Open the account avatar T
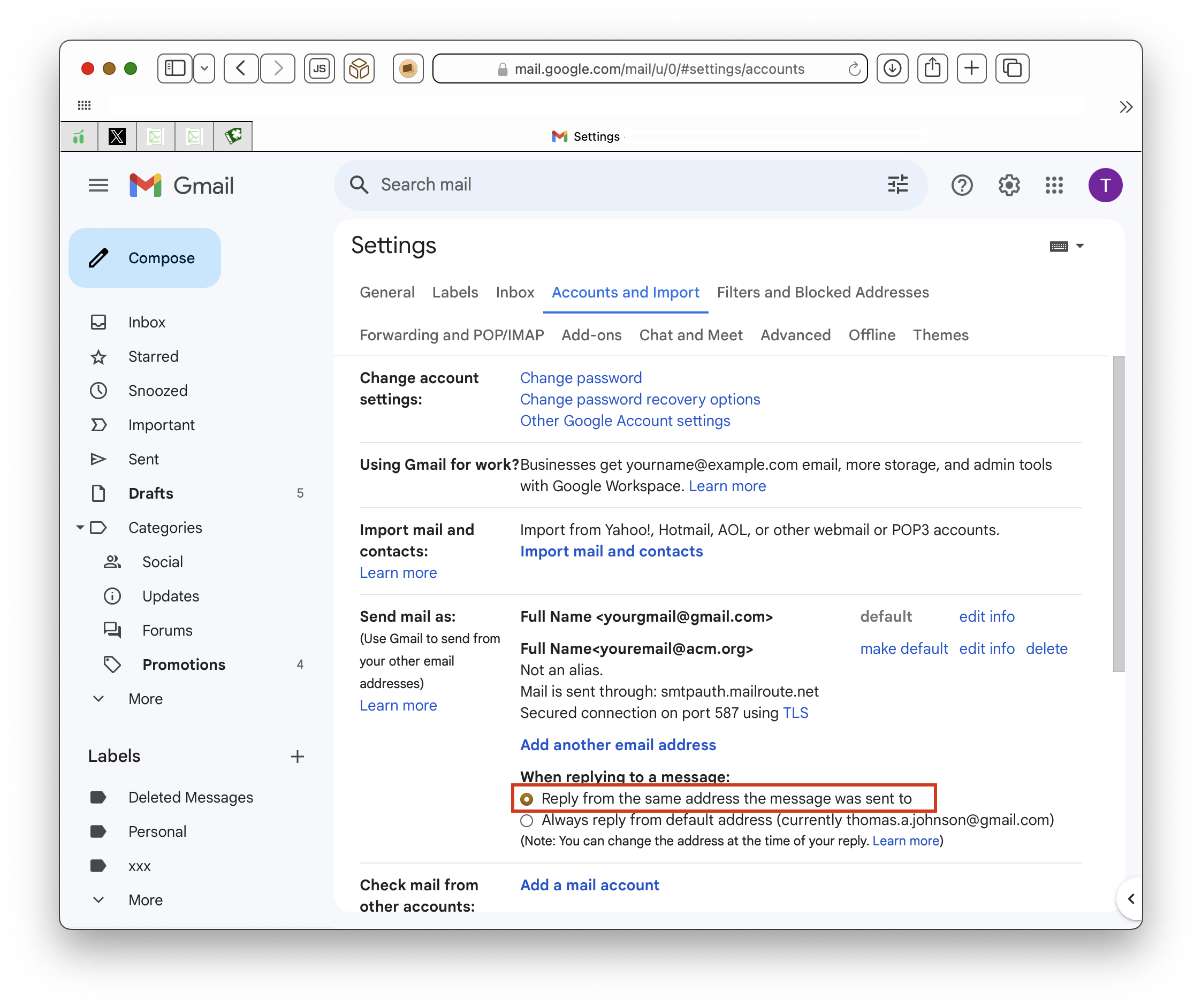 pos(1105,185)
